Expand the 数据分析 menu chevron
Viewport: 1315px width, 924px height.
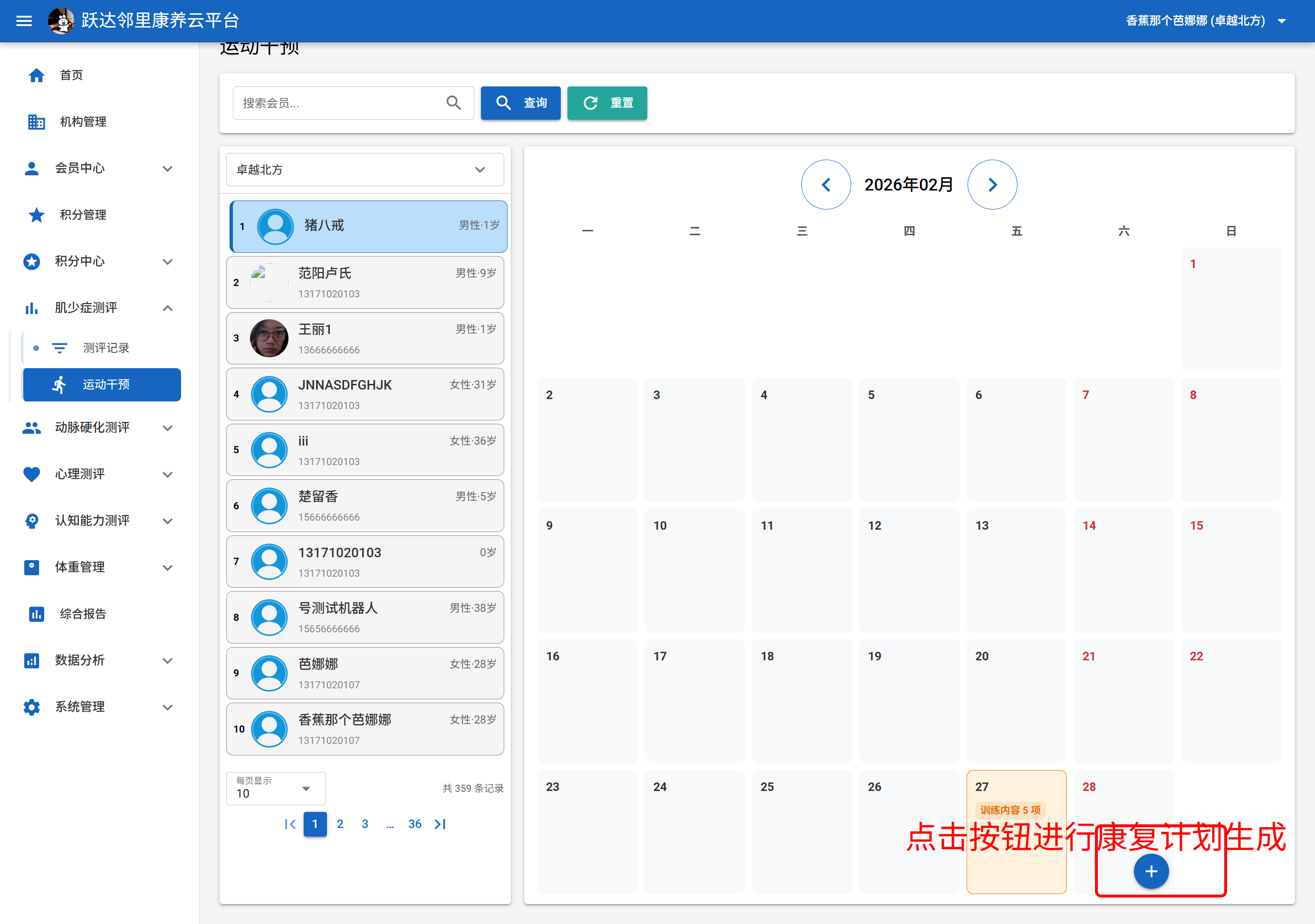(x=167, y=661)
